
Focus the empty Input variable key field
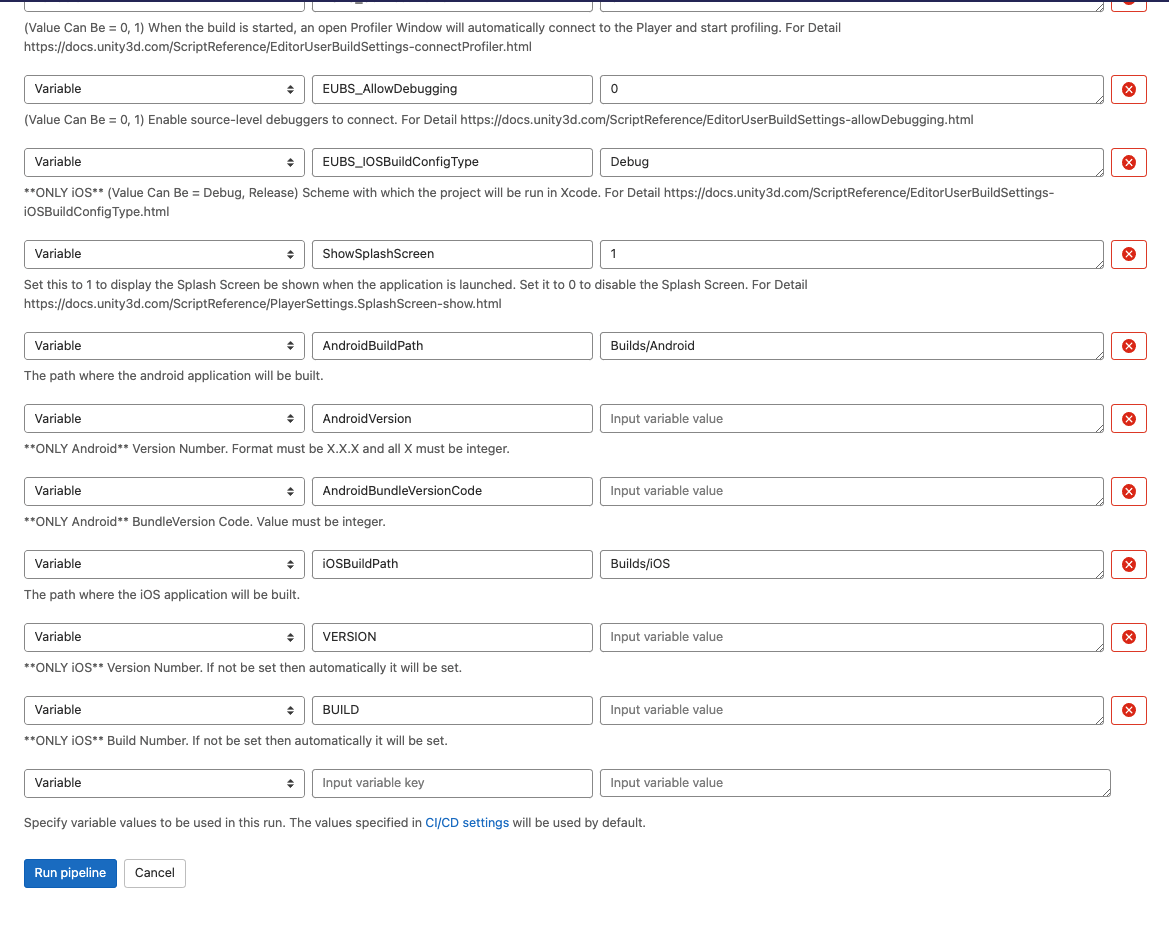click(x=452, y=784)
